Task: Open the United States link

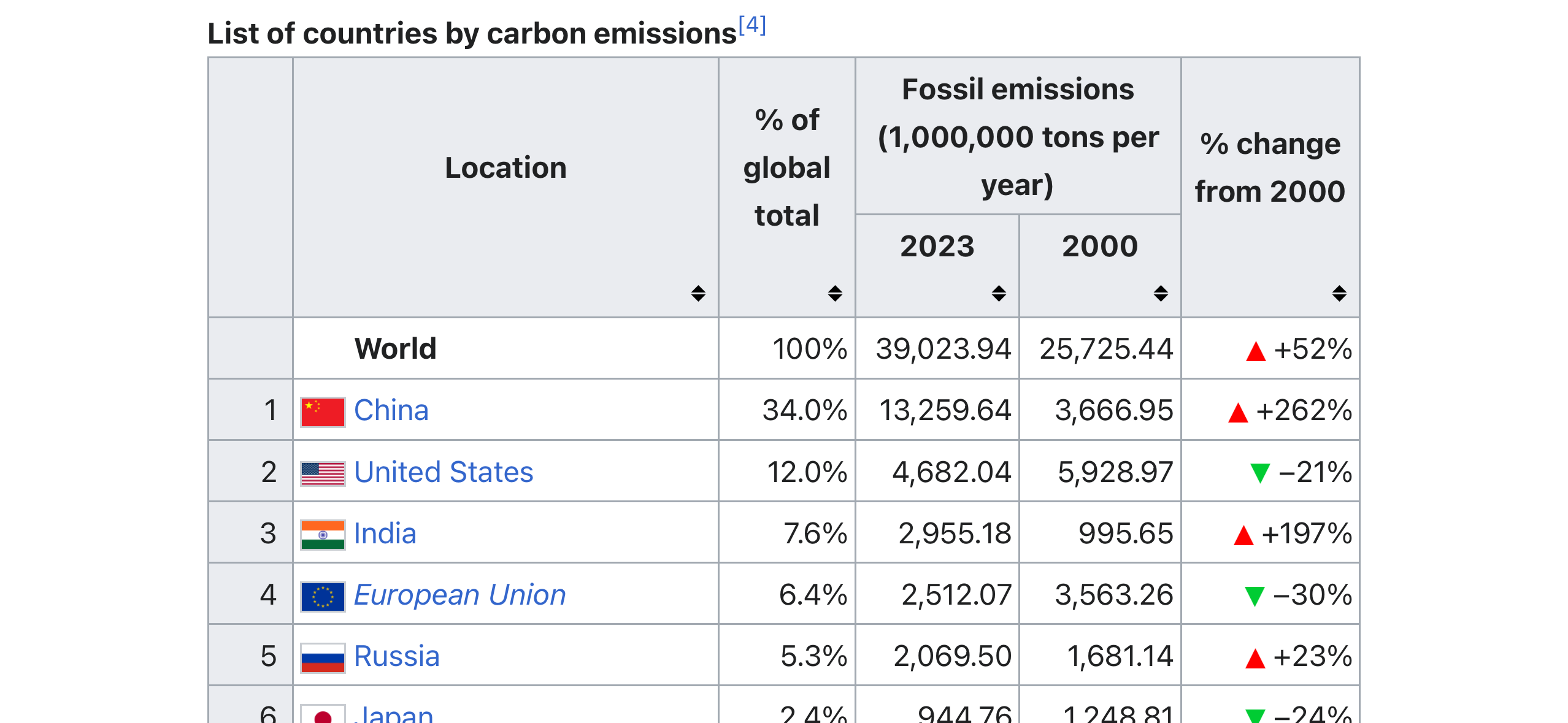Action: [x=444, y=472]
